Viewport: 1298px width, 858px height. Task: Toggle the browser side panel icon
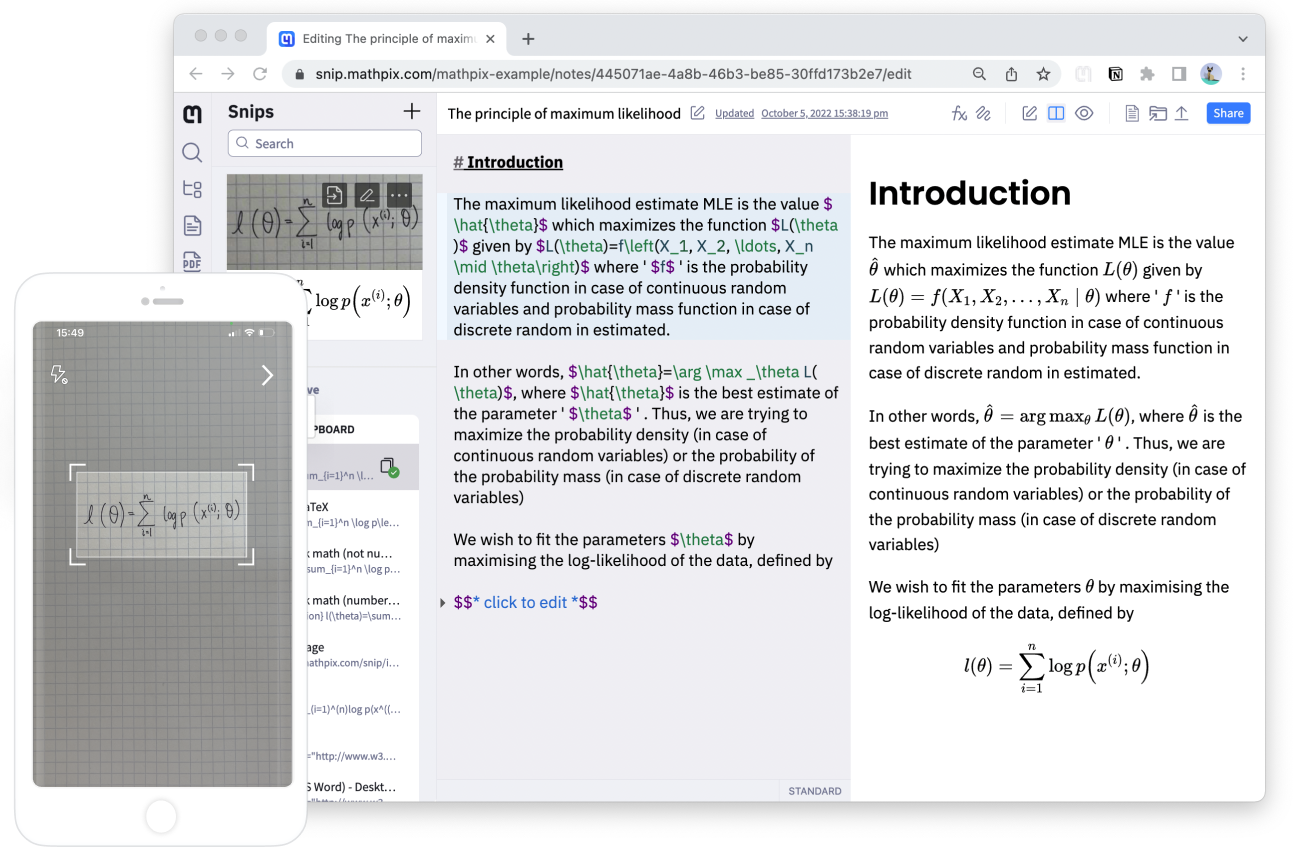[1179, 74]
